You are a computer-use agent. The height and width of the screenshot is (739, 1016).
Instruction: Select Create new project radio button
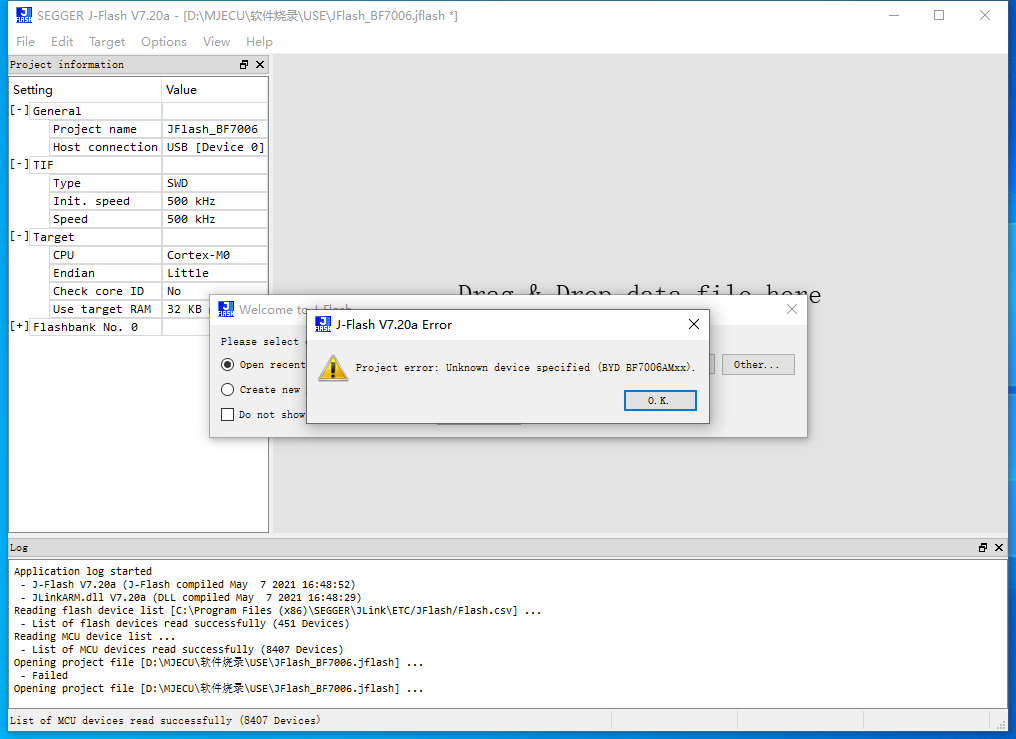coord(227,389)
